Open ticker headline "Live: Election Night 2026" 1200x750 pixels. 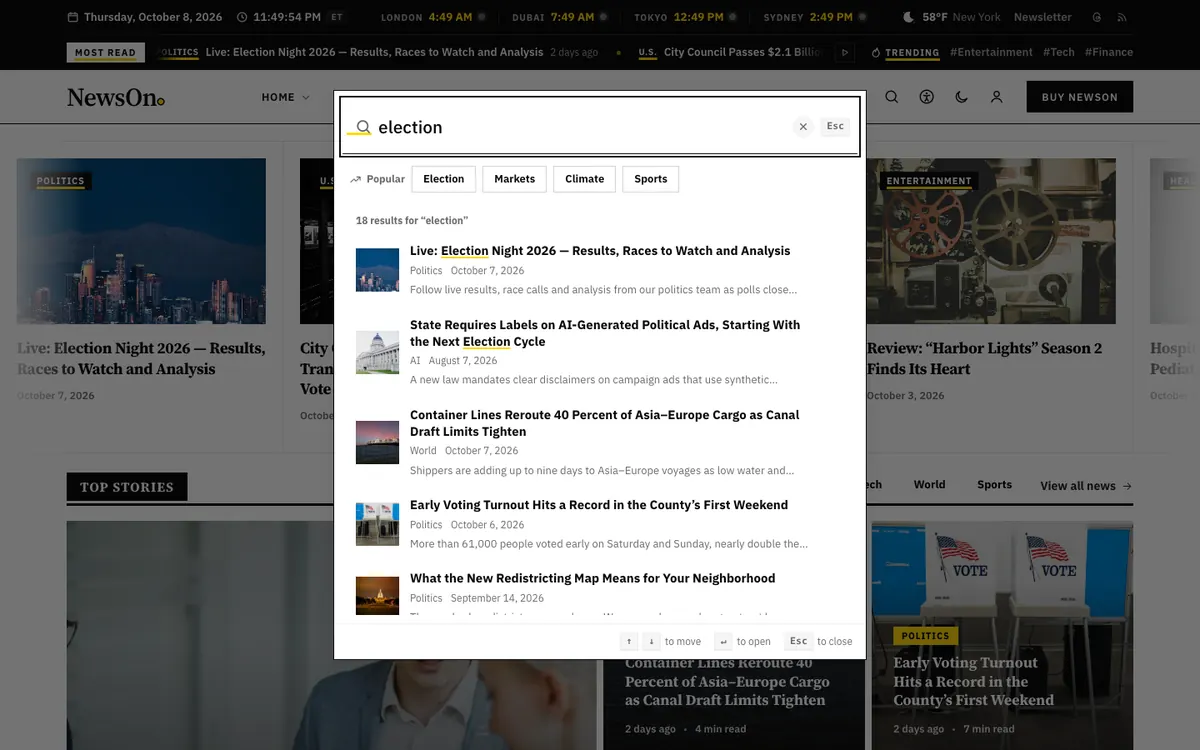(375, 52)
